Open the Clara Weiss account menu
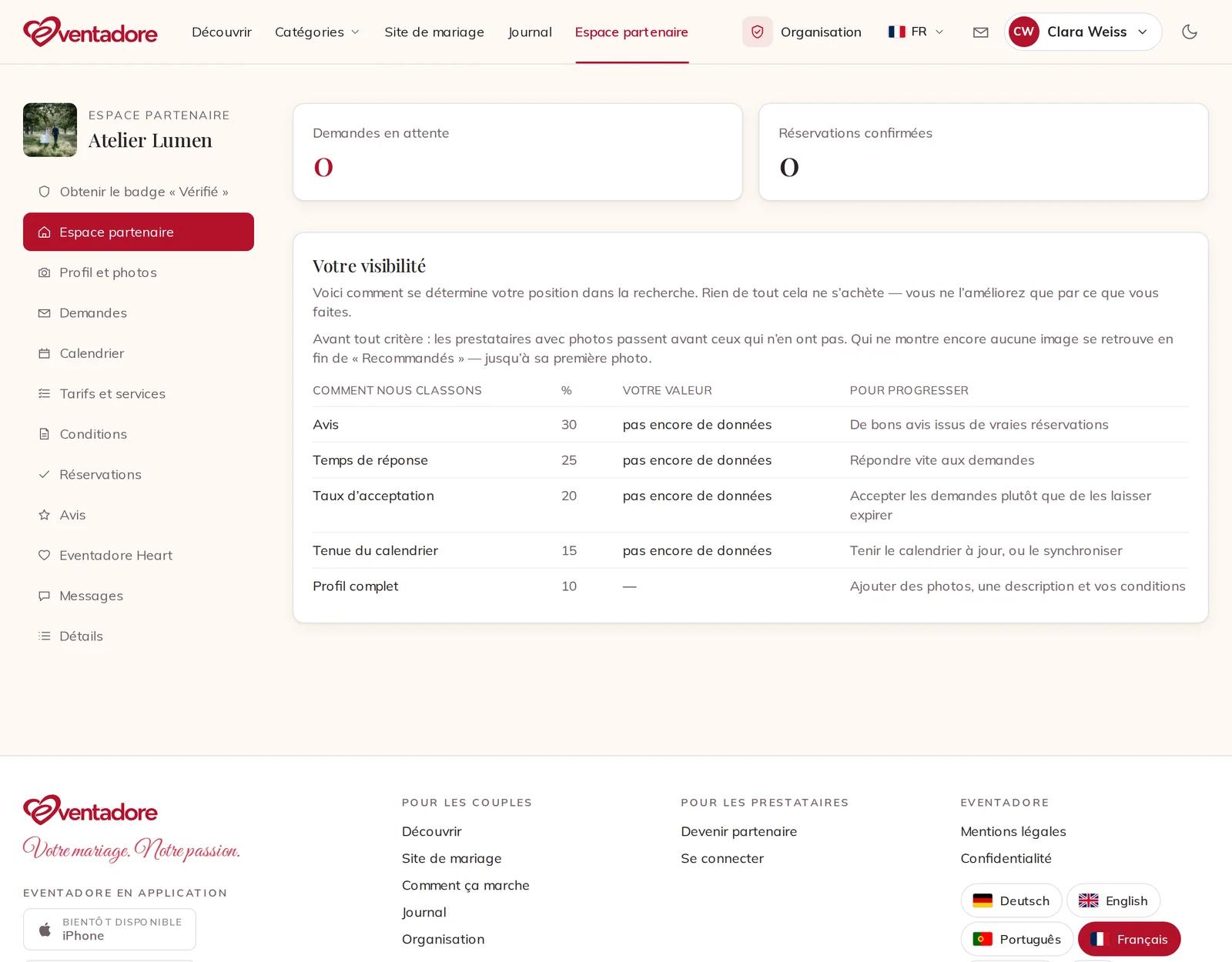Image resolution: width=1232 pixels, height=962 pixels. tap(1083, 32)
